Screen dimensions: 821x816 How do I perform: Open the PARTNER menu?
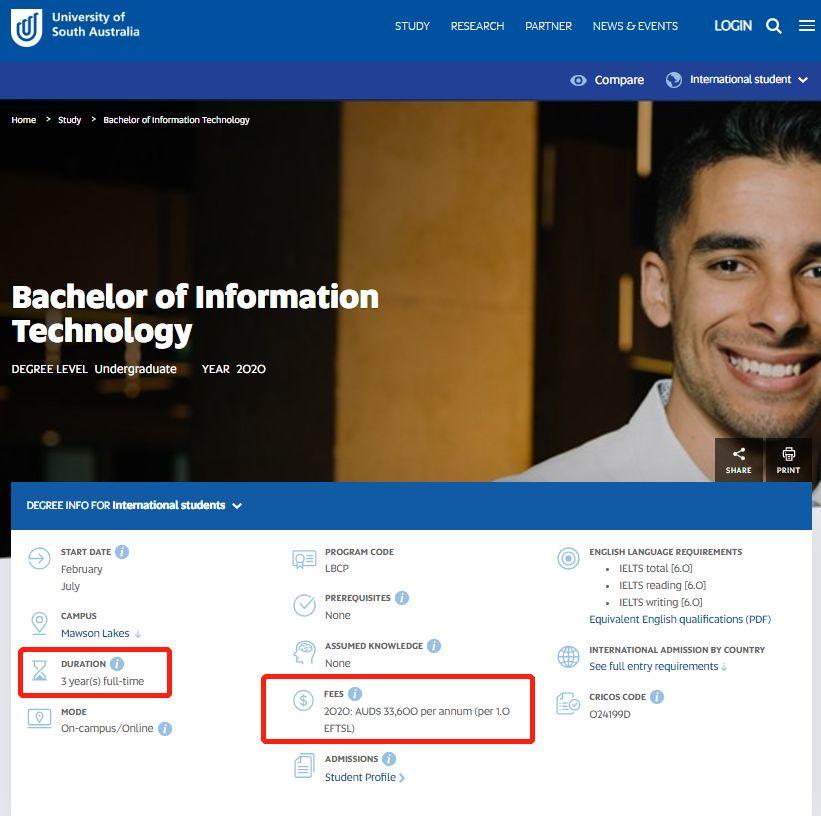point(548,26)
